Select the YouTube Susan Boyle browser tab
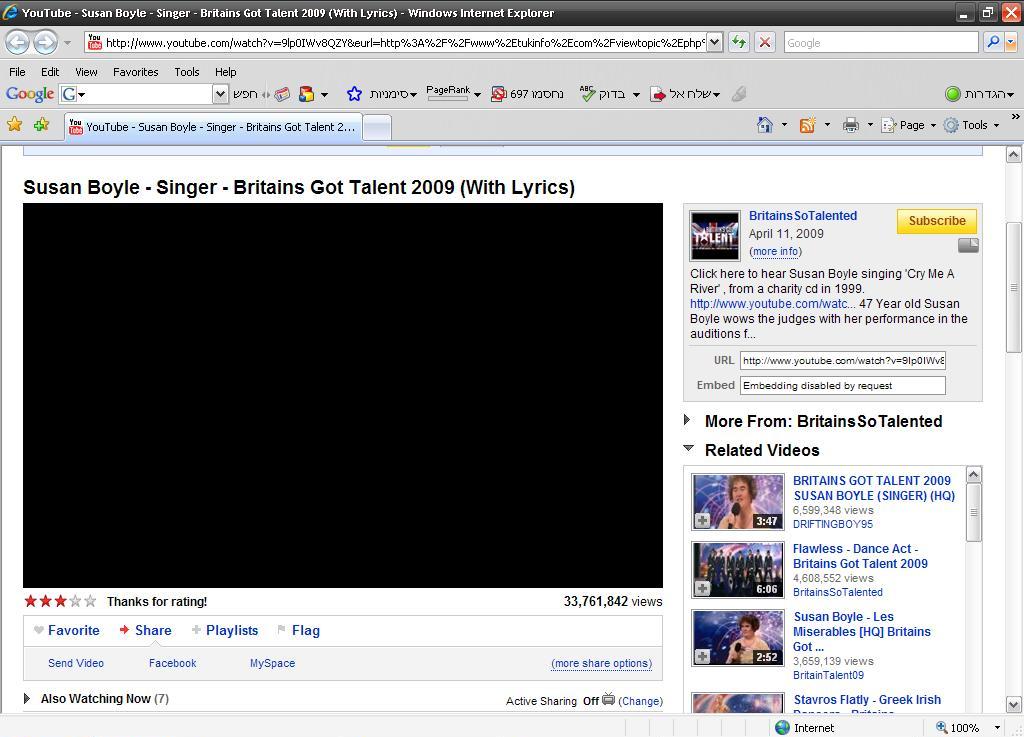Screen dimensions: 1024x737 (213, 127)
